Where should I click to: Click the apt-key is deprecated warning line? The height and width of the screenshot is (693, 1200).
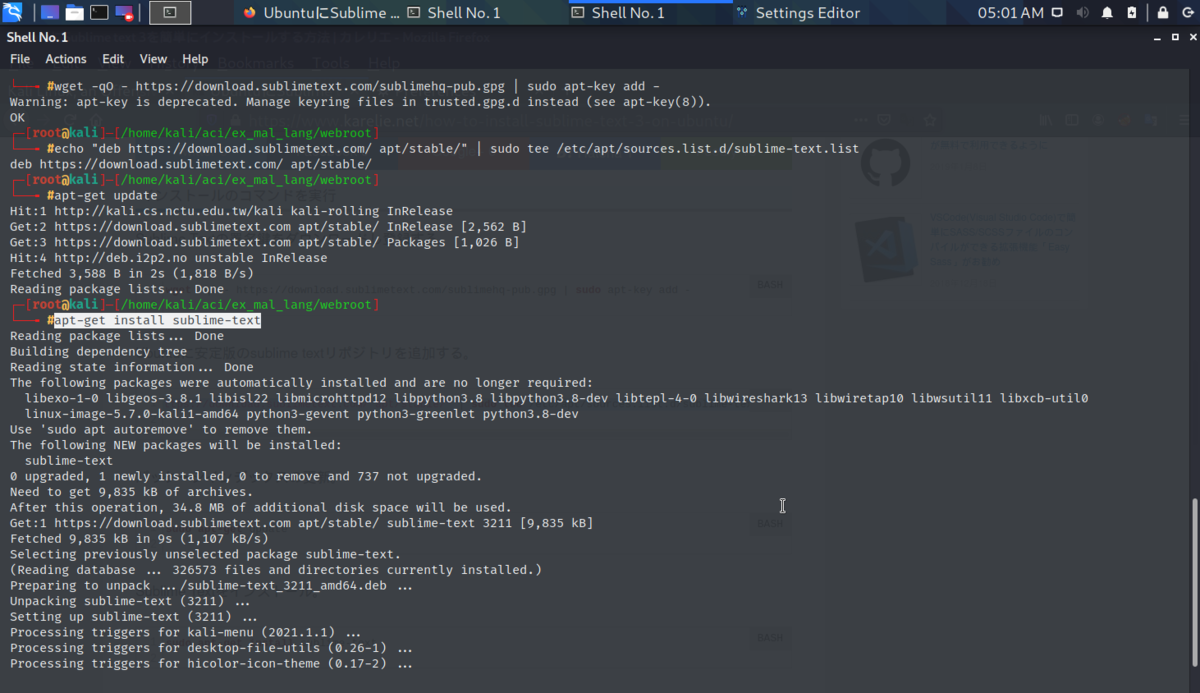[360, 102]
